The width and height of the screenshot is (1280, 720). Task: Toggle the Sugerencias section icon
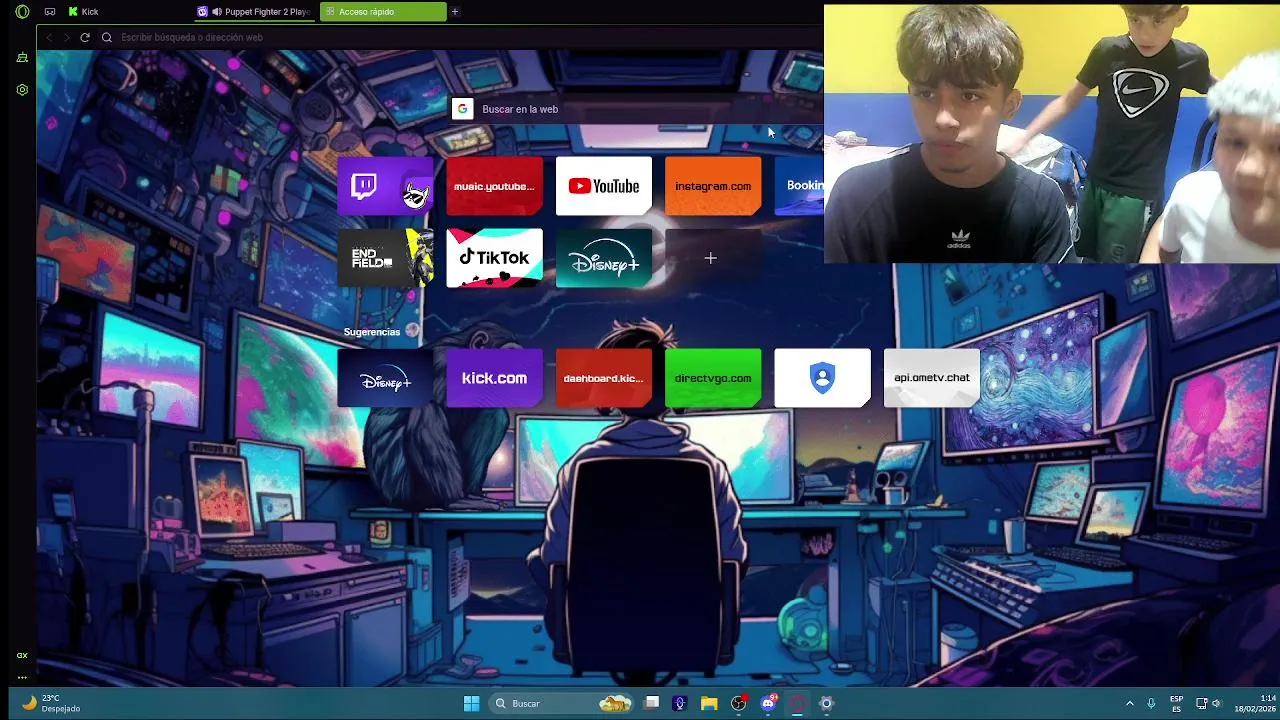pos(412,331)
